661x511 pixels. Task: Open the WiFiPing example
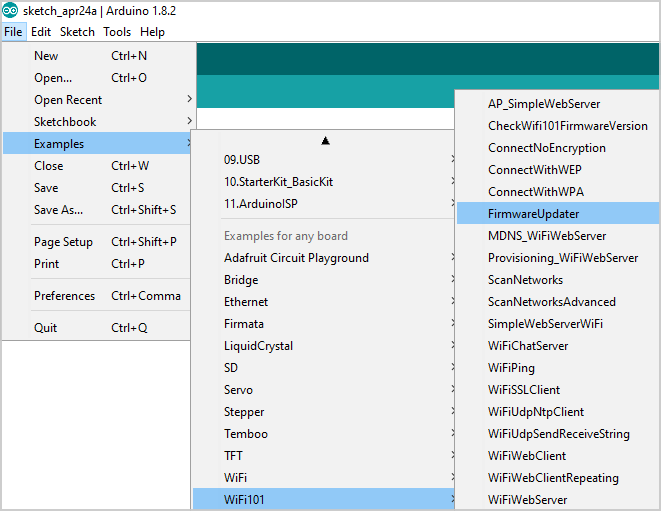(x=558, y=368)
